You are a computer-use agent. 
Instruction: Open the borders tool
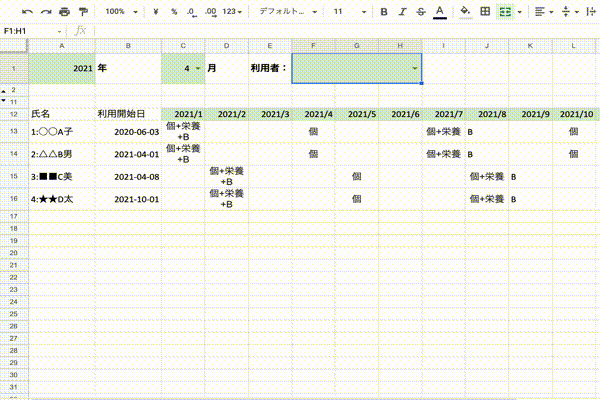click(x=485, y=11)
